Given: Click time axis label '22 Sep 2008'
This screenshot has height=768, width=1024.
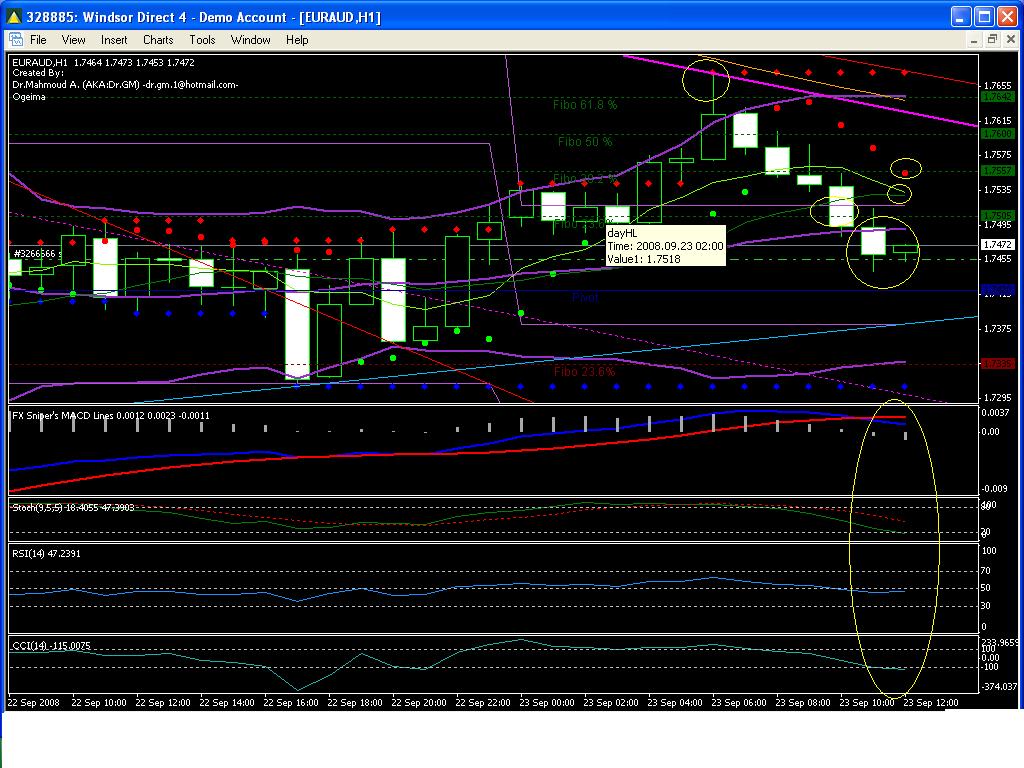Looking at the screenshot, I should (33, 703).
